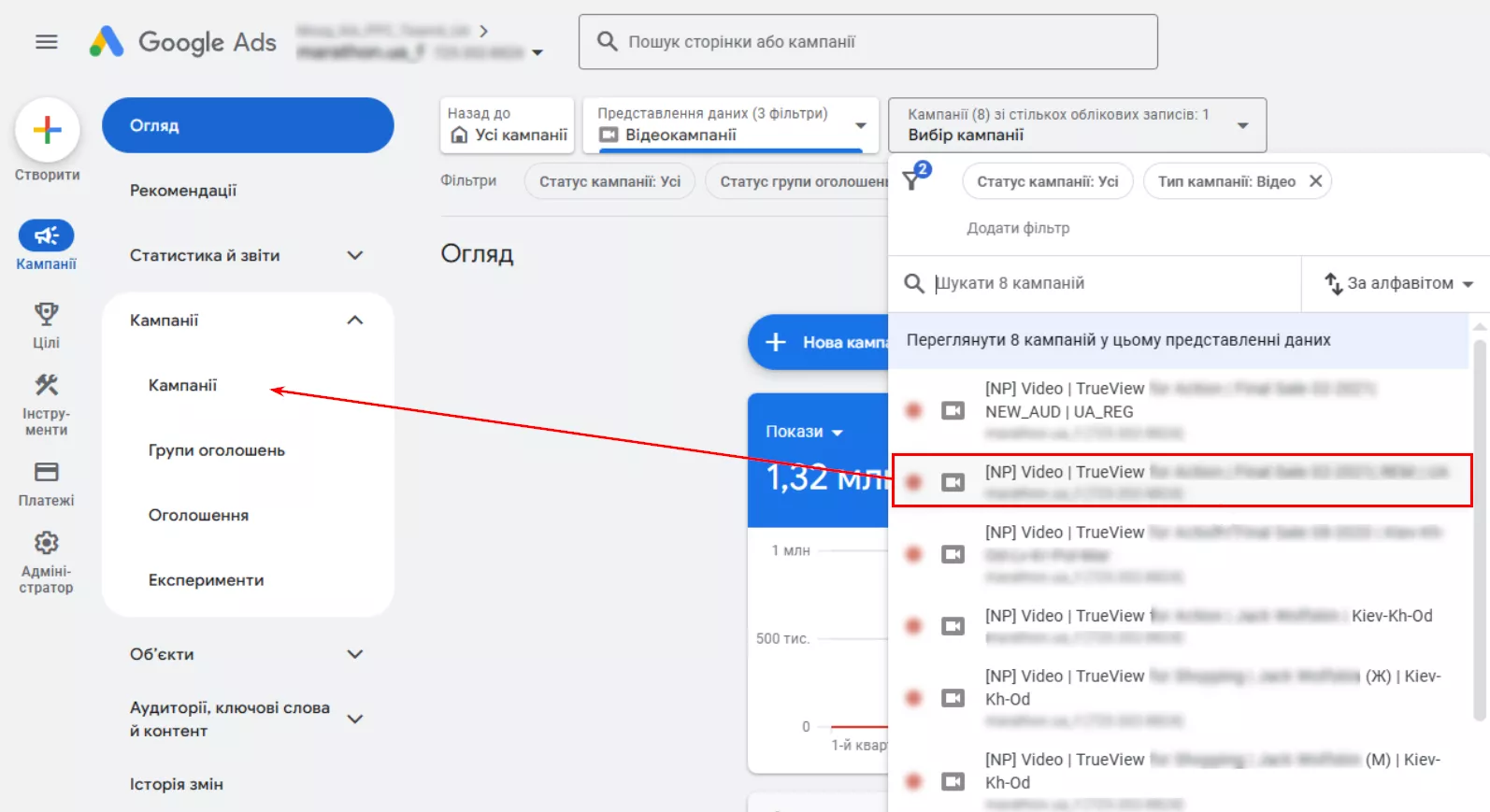
Task: Open the Campaigns megaphone sidebar icon
Action: [46, 235]
